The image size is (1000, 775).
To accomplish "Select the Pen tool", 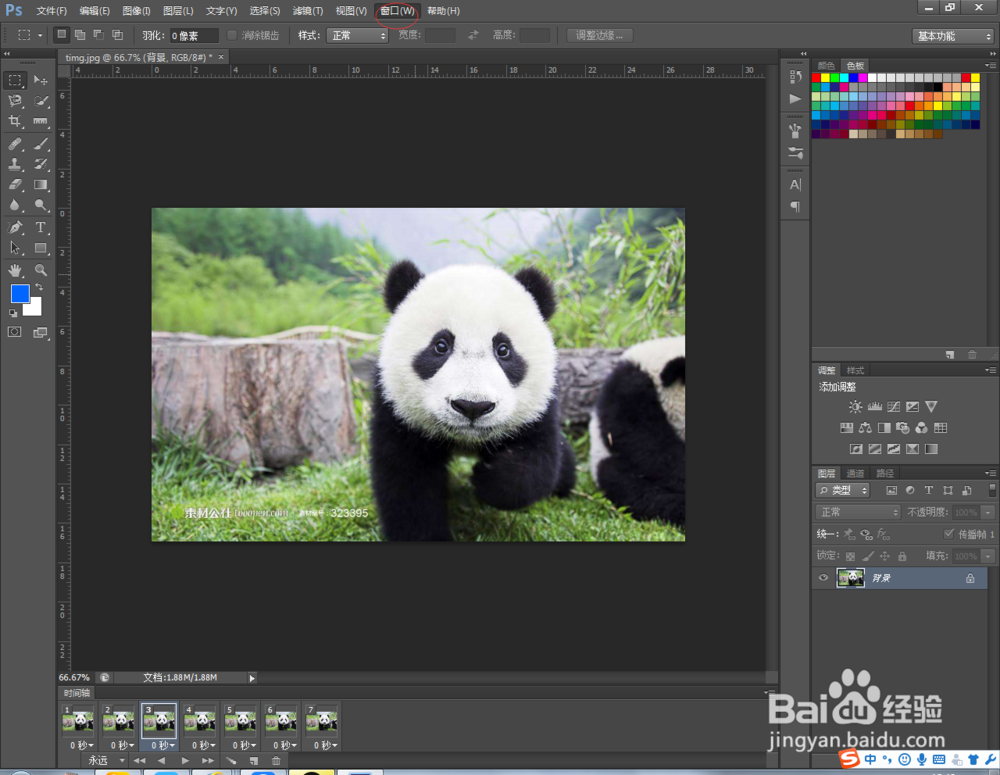I will click(15, 227).
